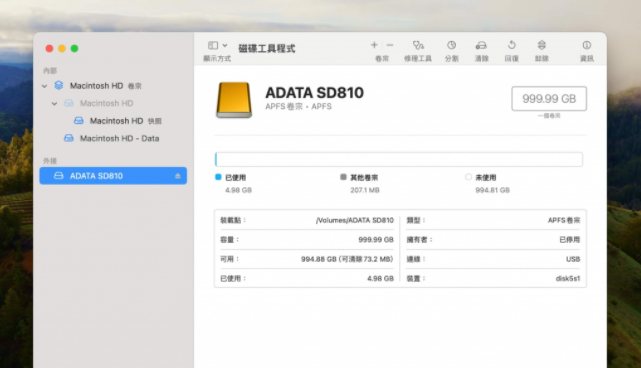This screenshot has height=368, width=641.
Task: Click the white free-space legend swatch
Action: (468, 177)
